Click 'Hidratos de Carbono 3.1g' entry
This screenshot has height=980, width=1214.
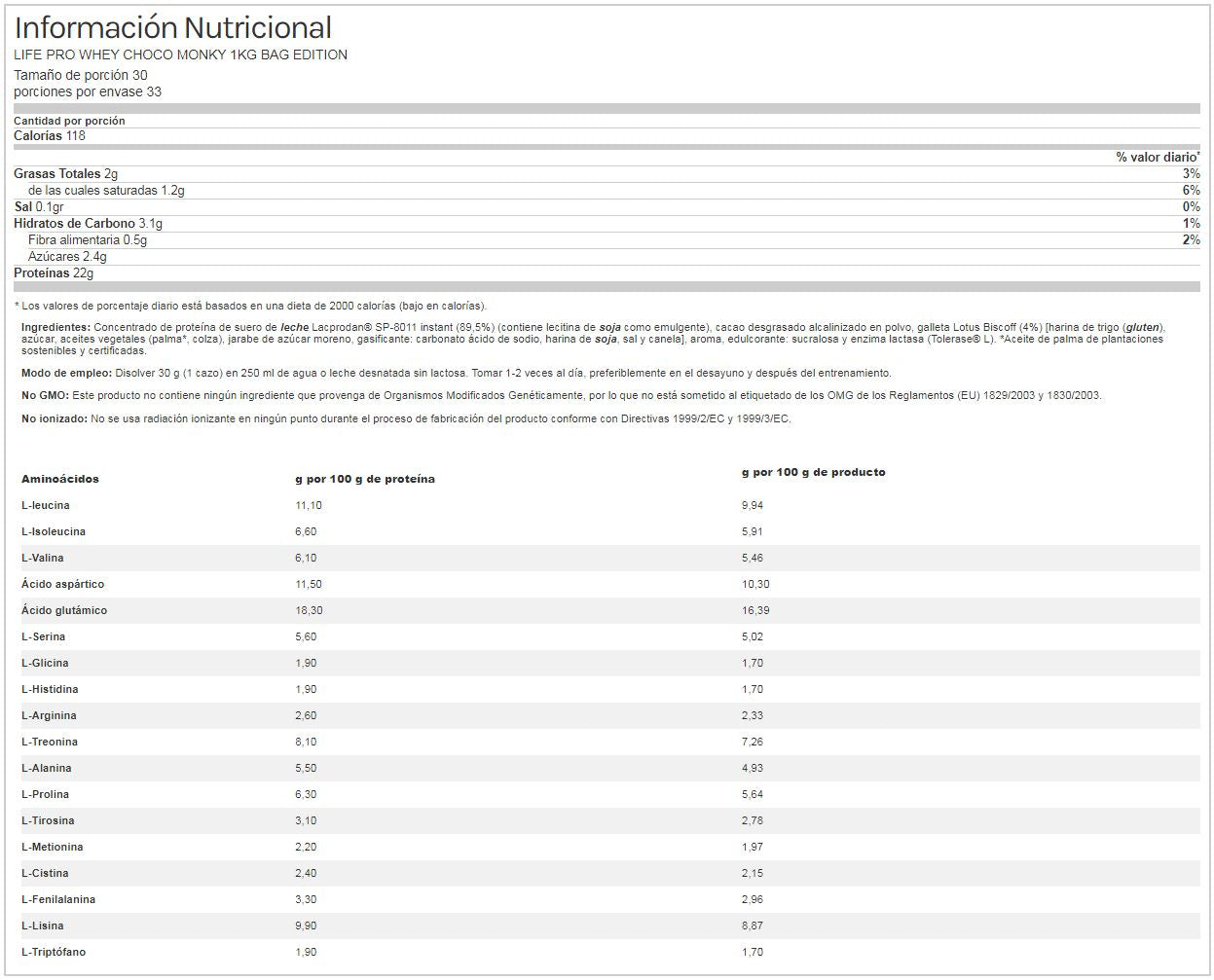[x=88, y=223]
